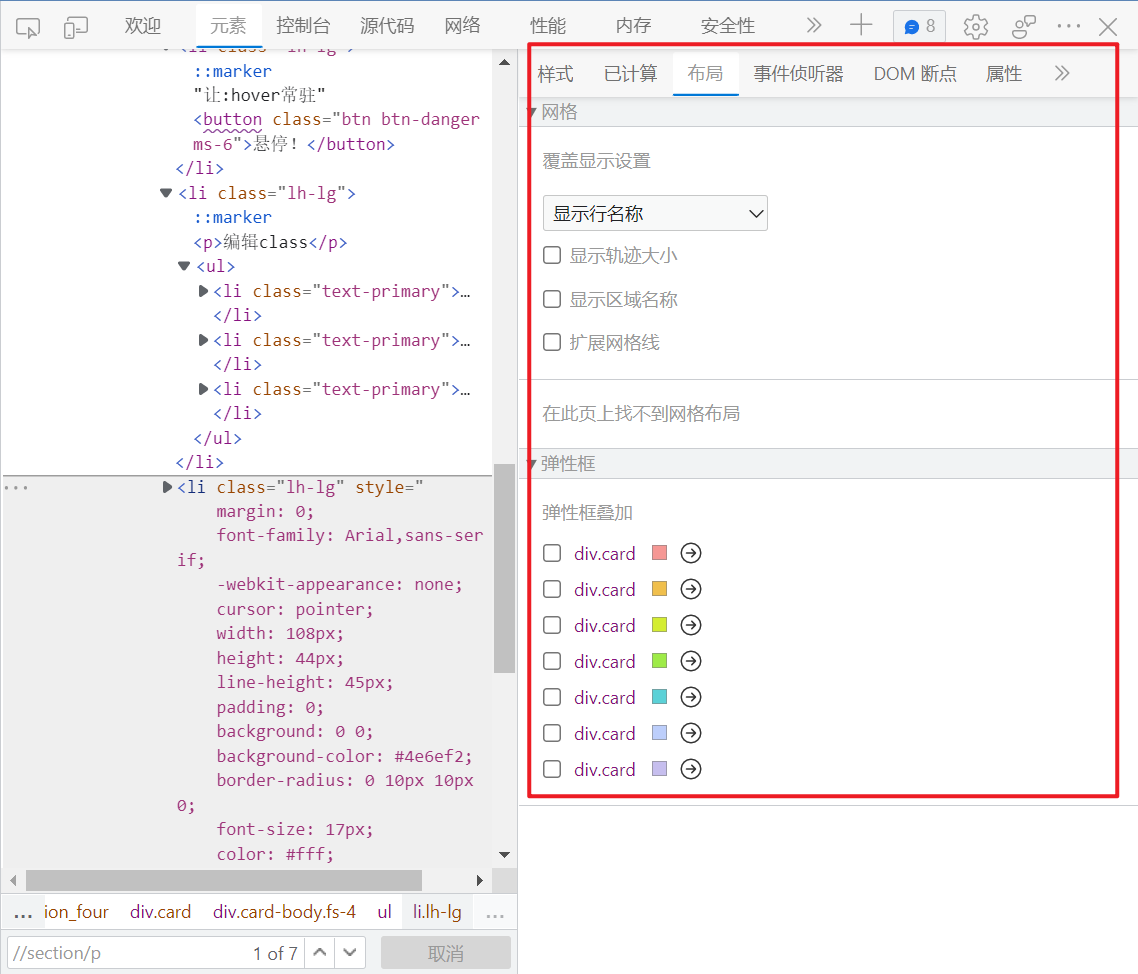This screenshot has width=1138, height=974.
Task: Click the //section/p search field
Action: (125, 953)
